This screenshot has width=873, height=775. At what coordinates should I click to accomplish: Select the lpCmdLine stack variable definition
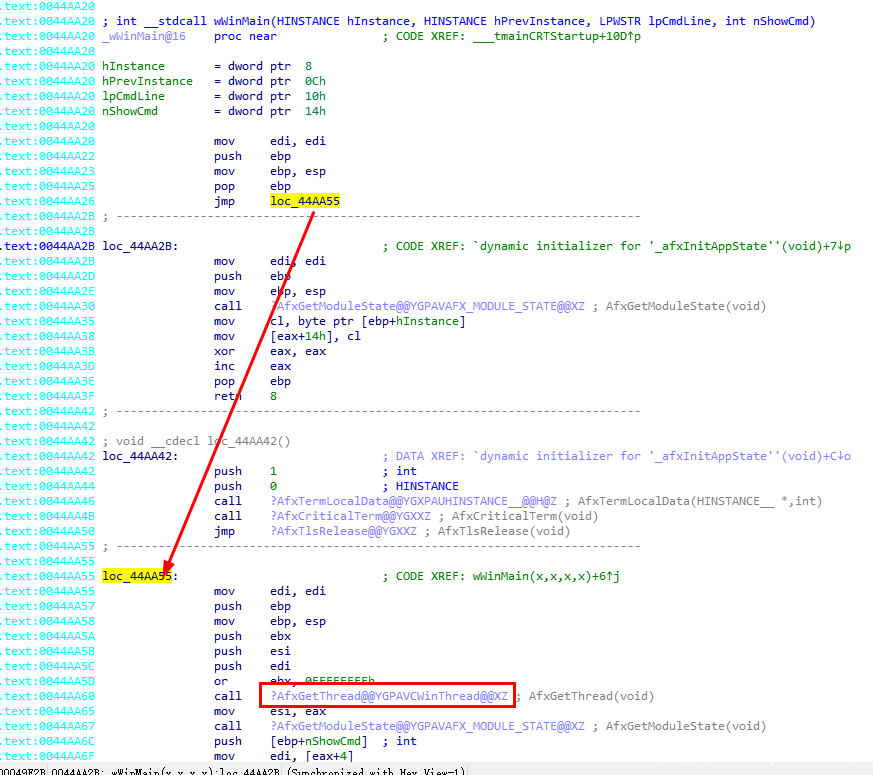[x=133, y=96]
